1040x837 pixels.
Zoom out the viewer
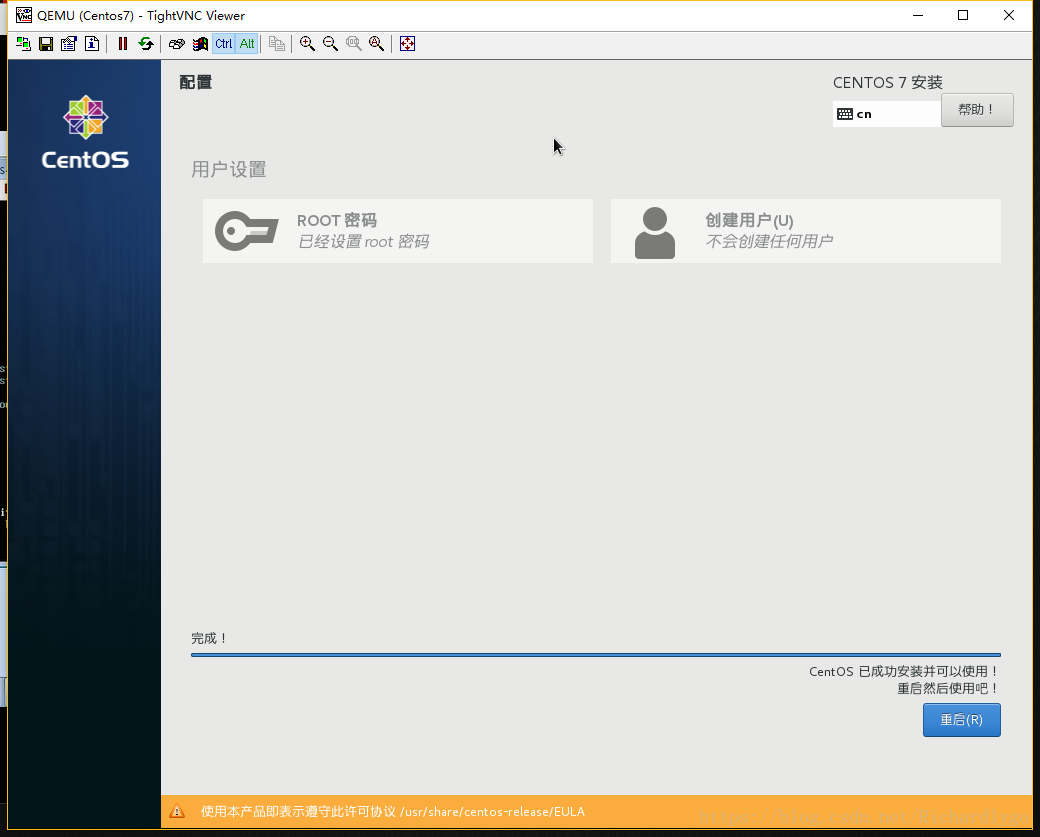(x=330, y=44)
